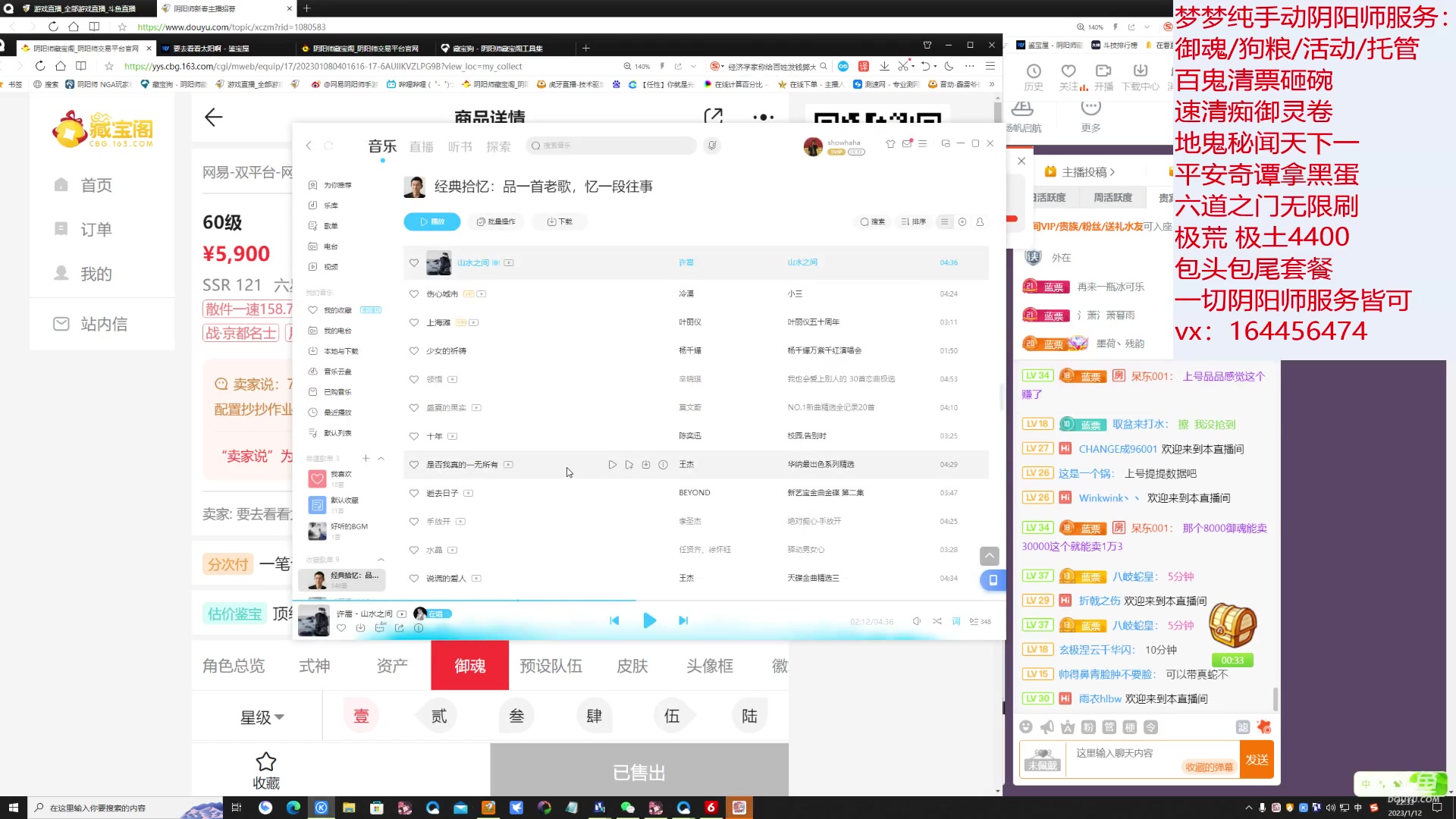This screenshot has height=819, width=1456.
Task: Open the play queue with 348 songs
Action: point(981,621)
